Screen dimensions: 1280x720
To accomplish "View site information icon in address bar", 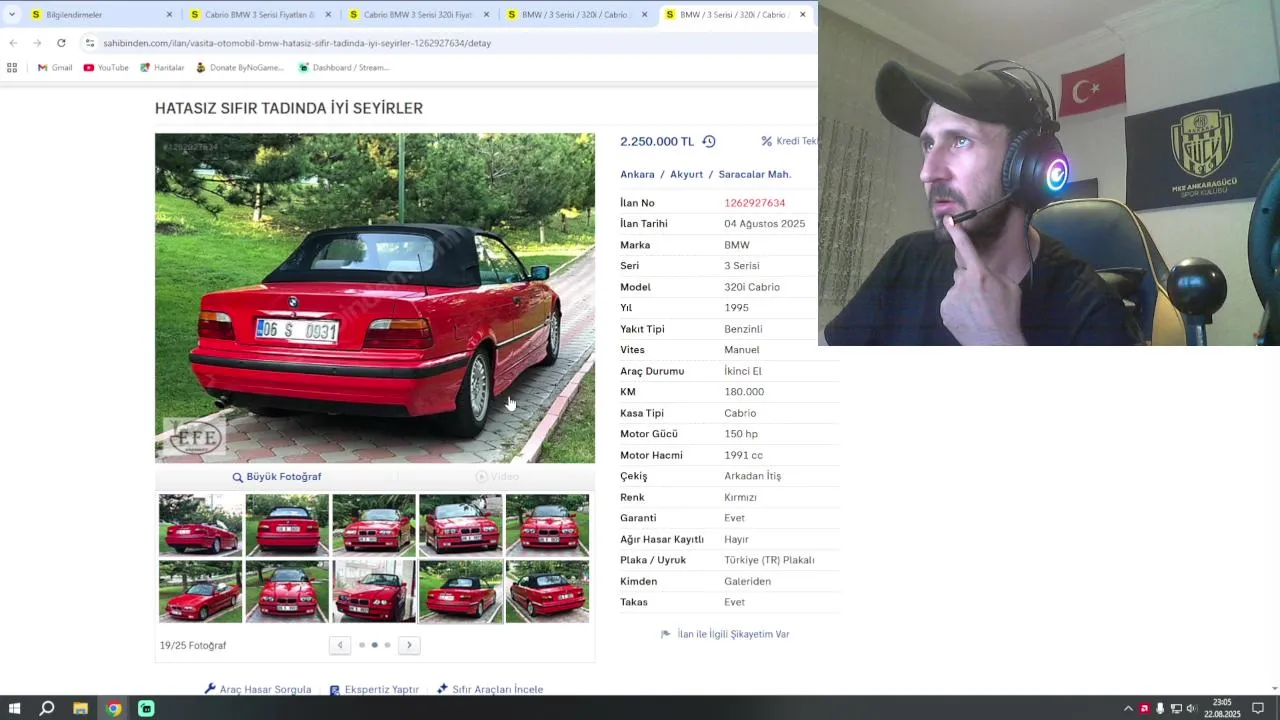I will click(x=89, y=43).
